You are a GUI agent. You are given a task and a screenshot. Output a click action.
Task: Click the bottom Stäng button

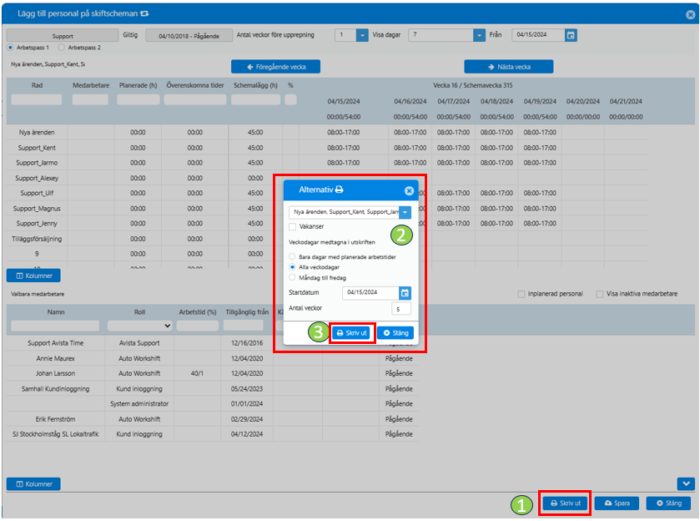coord(668,503)
